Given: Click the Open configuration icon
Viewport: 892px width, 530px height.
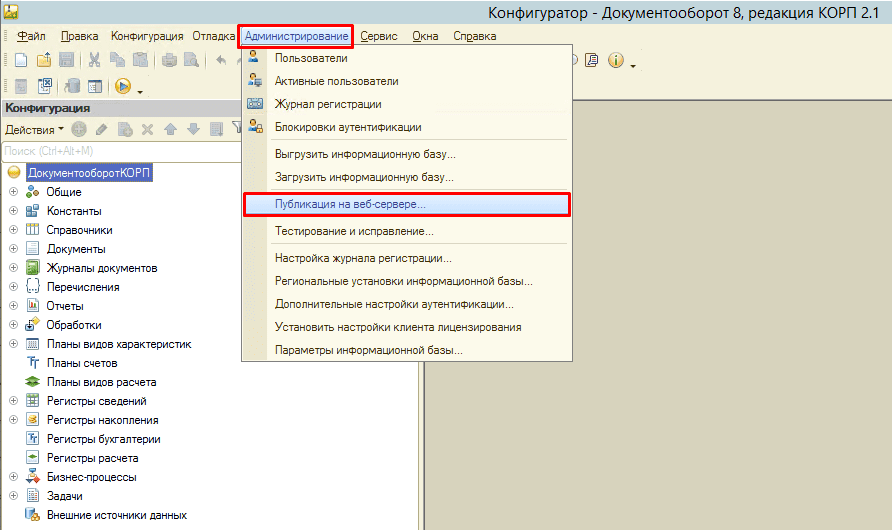Looking at the screenshot, I should [x=21, y=86].
